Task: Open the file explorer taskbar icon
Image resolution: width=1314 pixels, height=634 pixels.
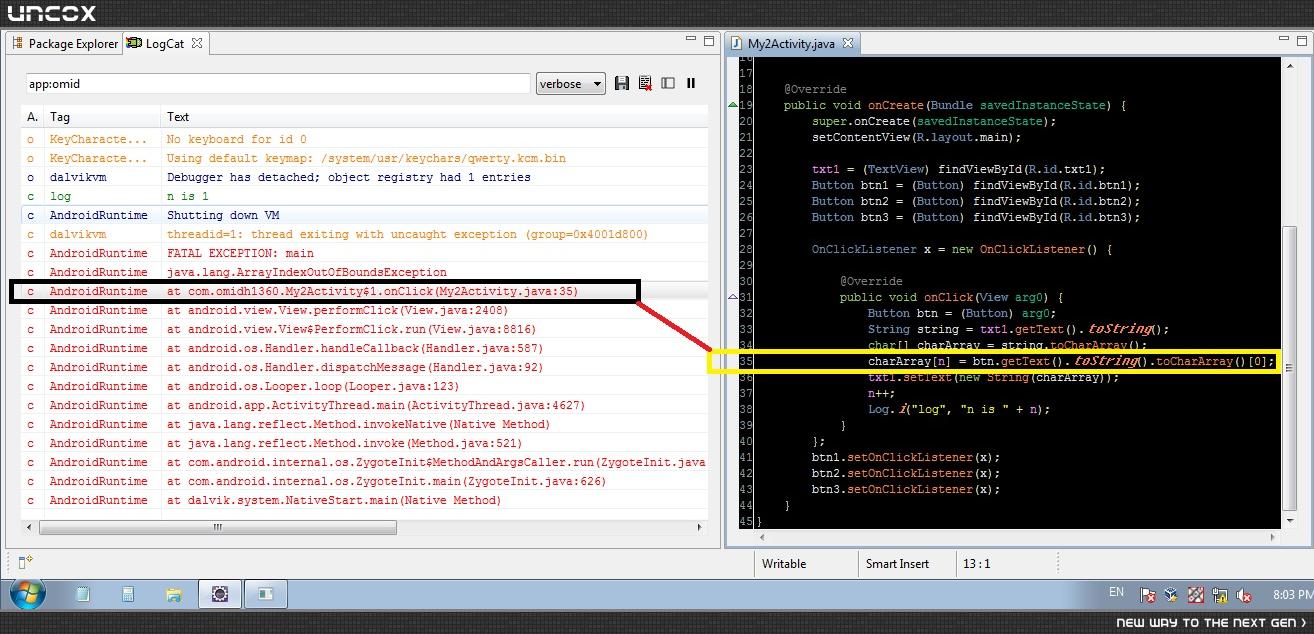Action: [174, 594]
